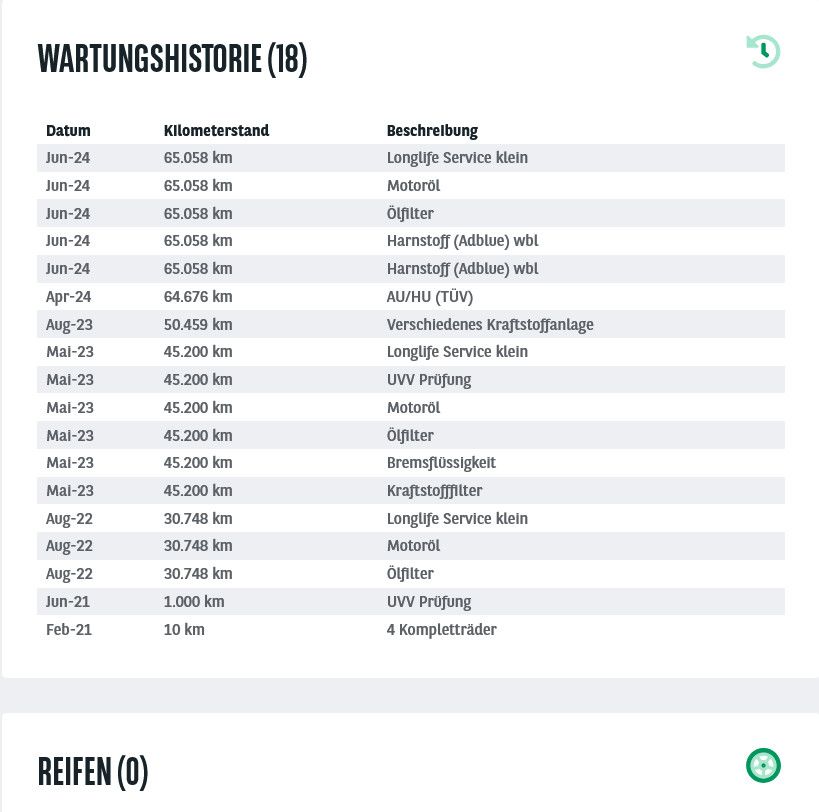Viewport: 819px width, 812px height.
Task: Click the 50.459 km mileage cell
Action: [x=198, y=324]
